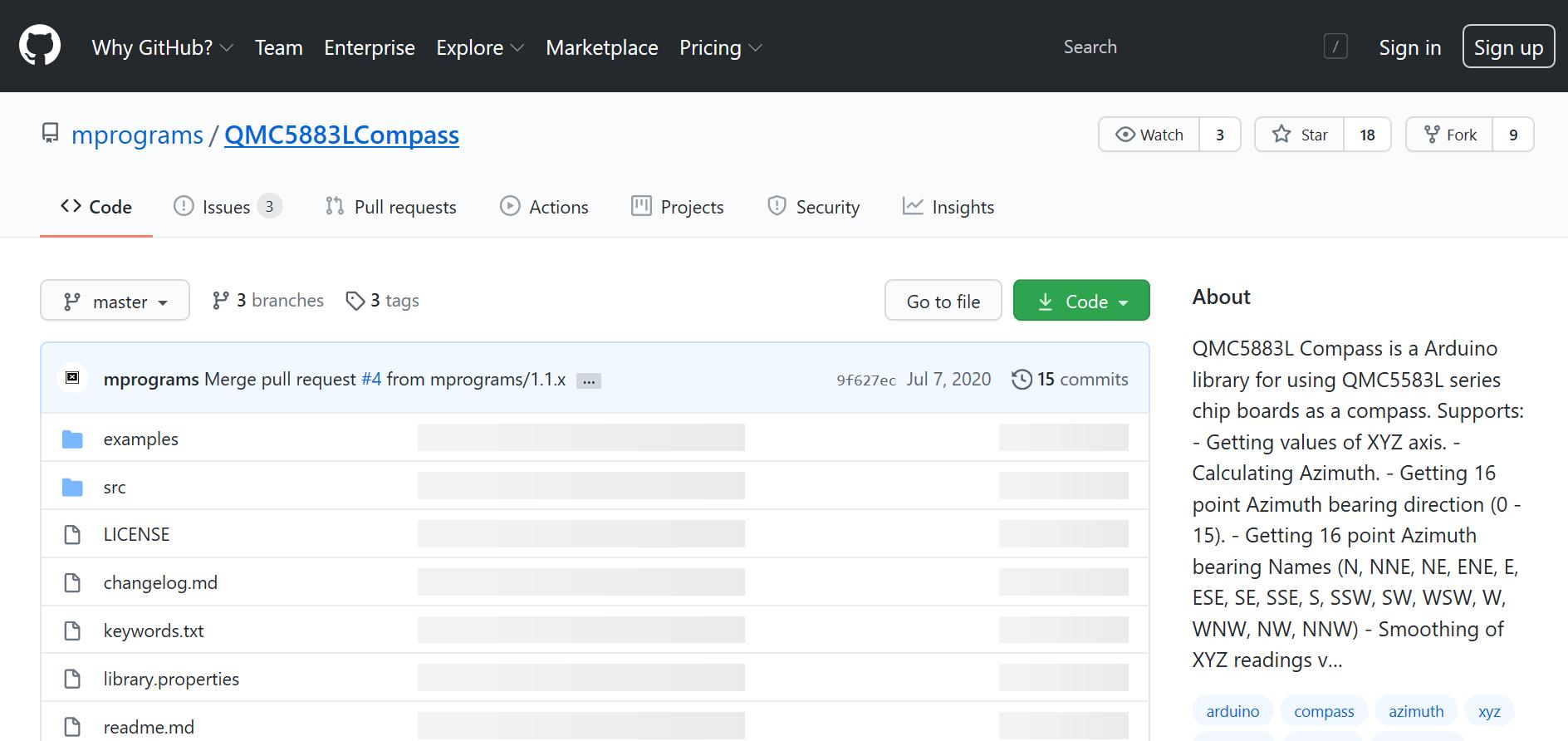The image size is (1568, 741).
Task: Open the Marketplace nav item
Action: [x=602, y=47]
